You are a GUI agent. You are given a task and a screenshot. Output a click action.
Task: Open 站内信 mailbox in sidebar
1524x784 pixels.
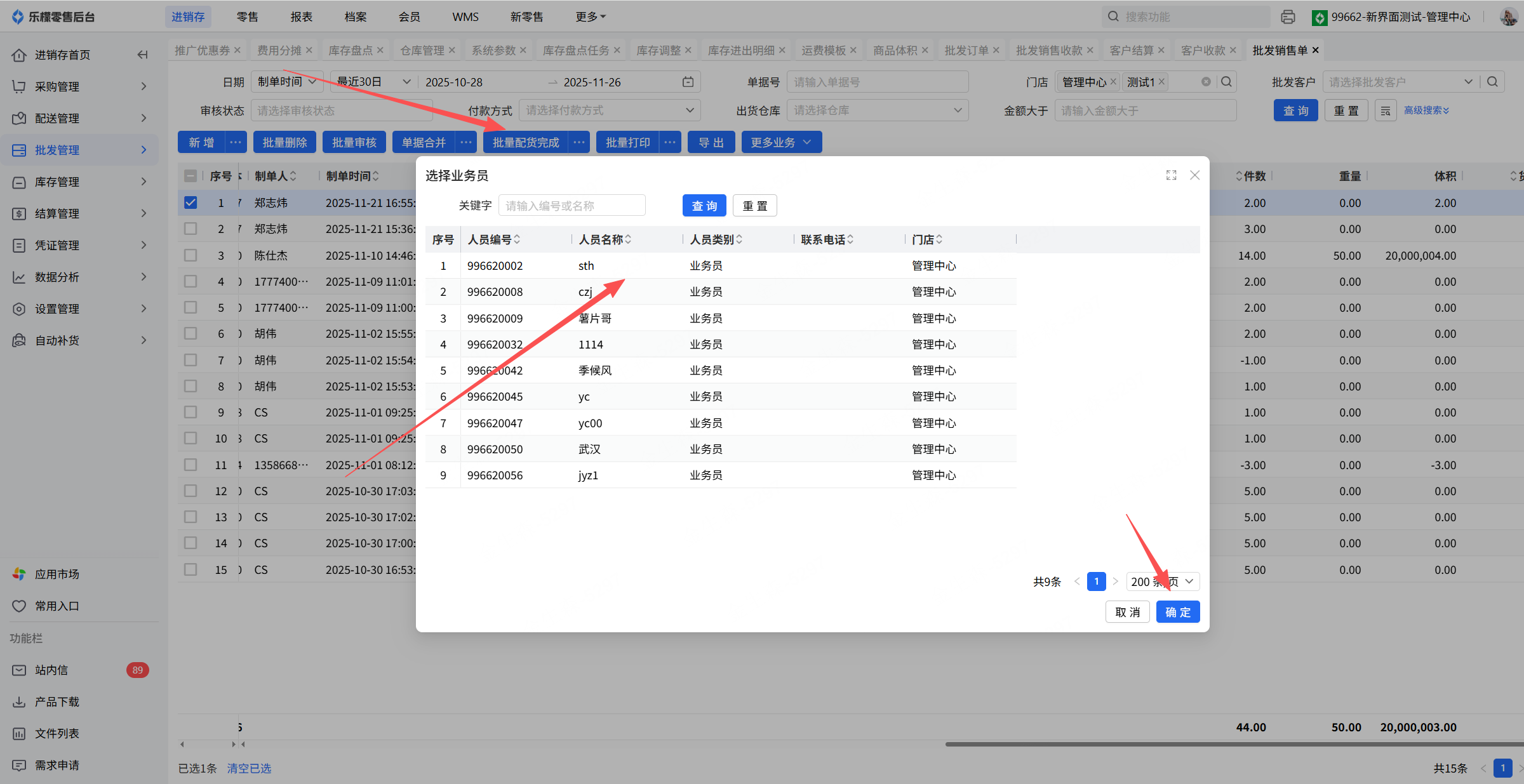click(51, 670)
